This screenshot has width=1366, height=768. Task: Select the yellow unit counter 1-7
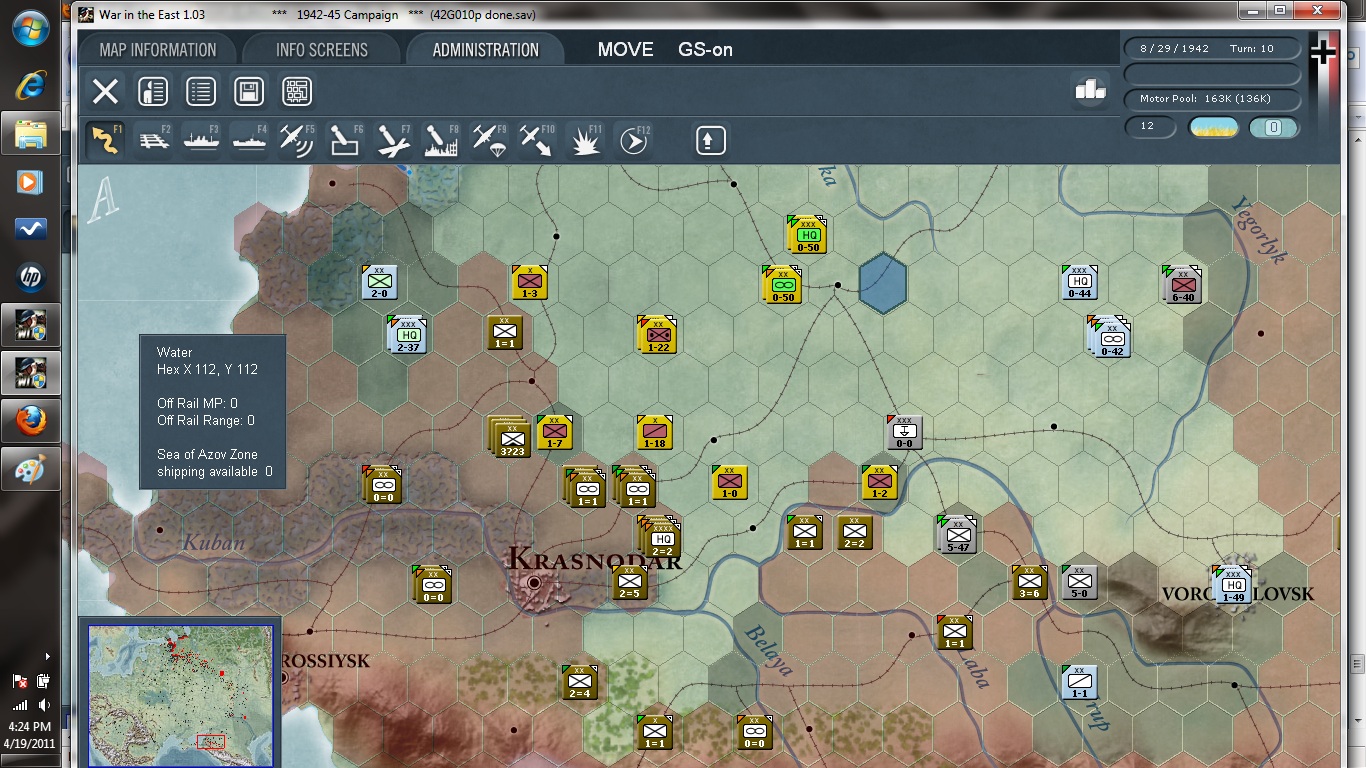point(555,432)
